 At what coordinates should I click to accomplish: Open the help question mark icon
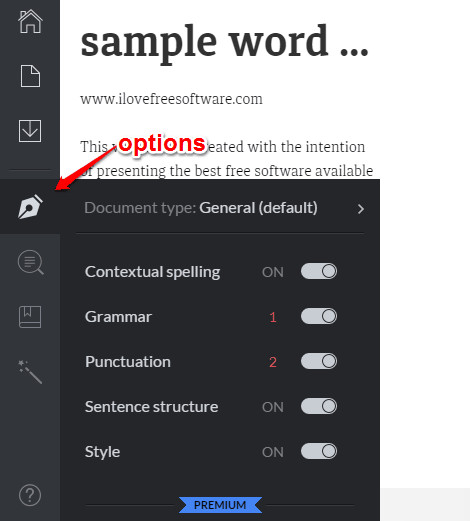(30, 495)
